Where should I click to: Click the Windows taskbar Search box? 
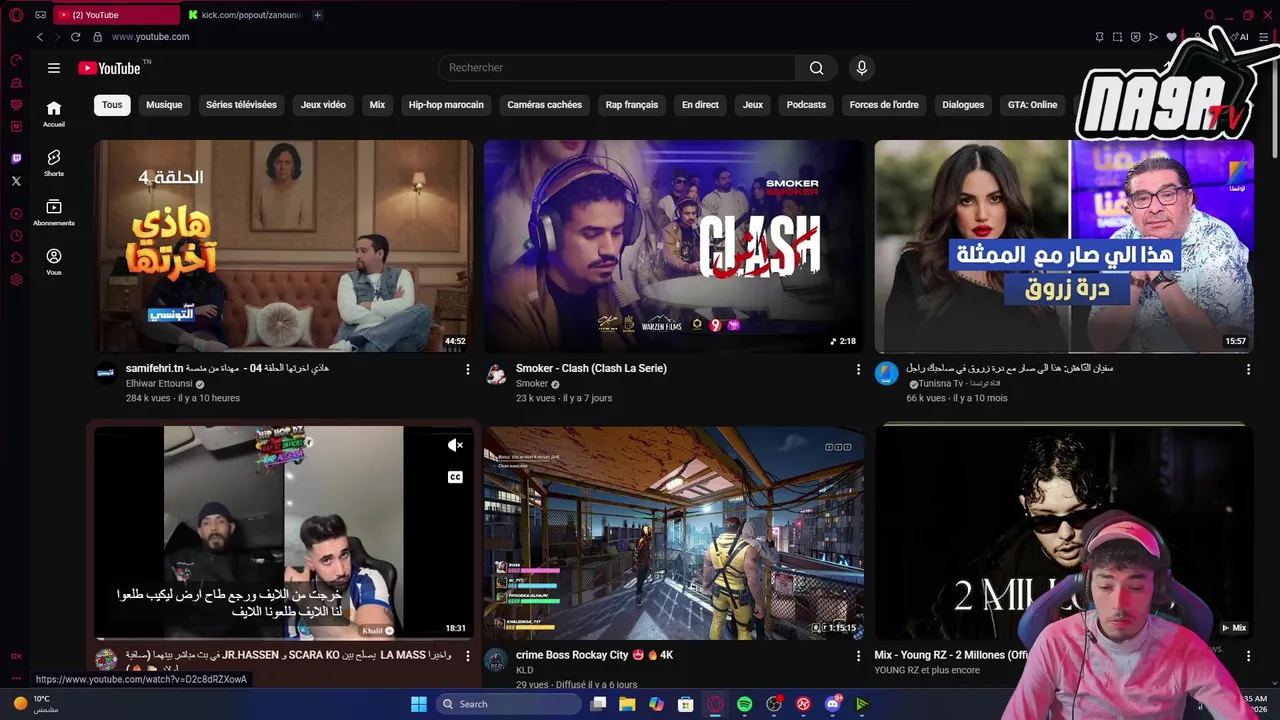(x=510, y=704)
